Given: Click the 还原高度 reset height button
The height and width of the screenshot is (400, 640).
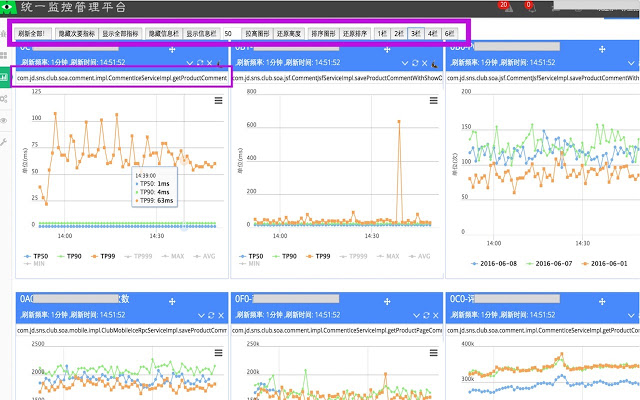Looking at the screenshot, I should 289,33.
